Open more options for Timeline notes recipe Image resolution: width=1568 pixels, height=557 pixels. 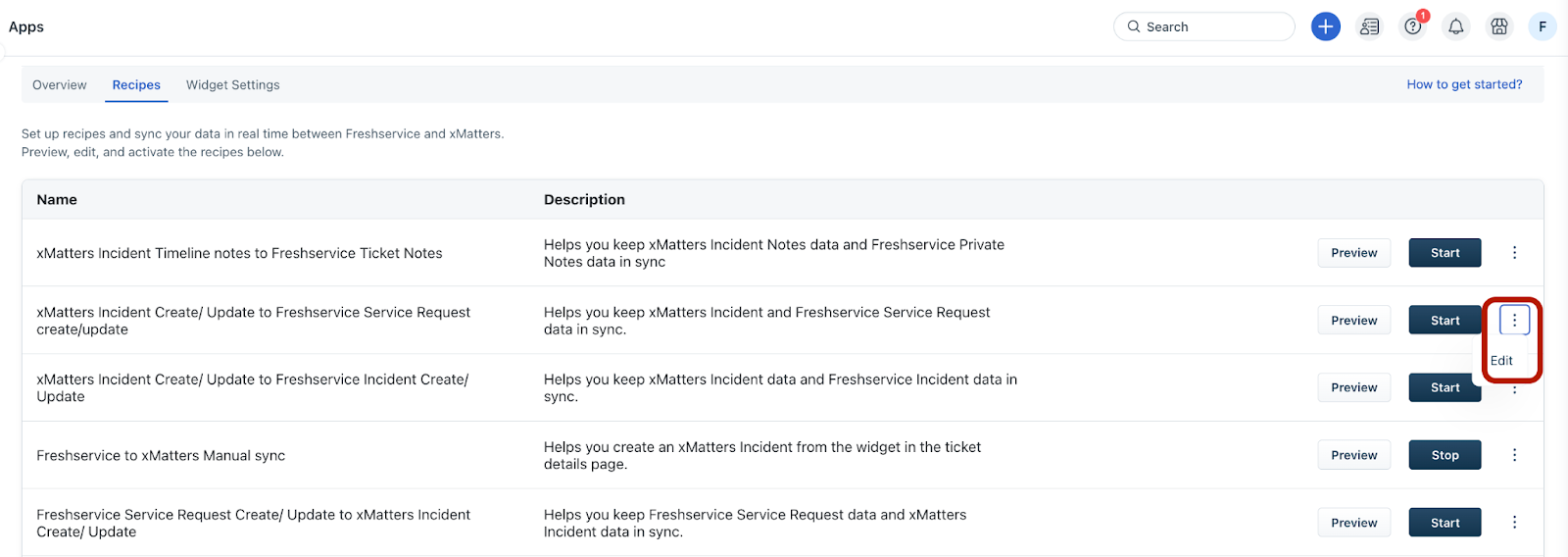(1514, 253)
